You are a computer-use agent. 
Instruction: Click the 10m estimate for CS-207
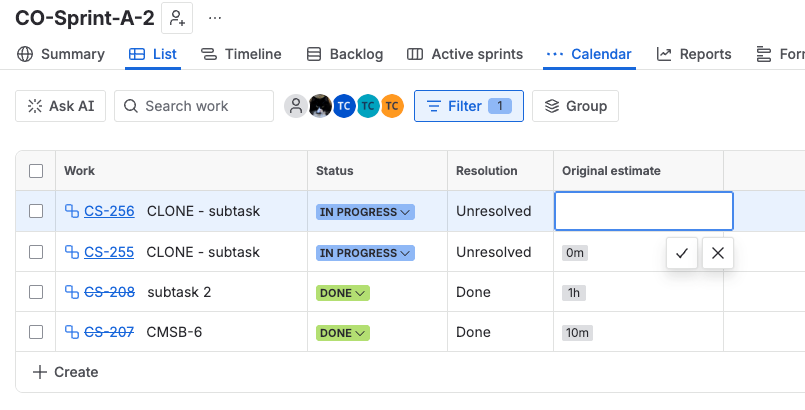click(x=577, y=333)
